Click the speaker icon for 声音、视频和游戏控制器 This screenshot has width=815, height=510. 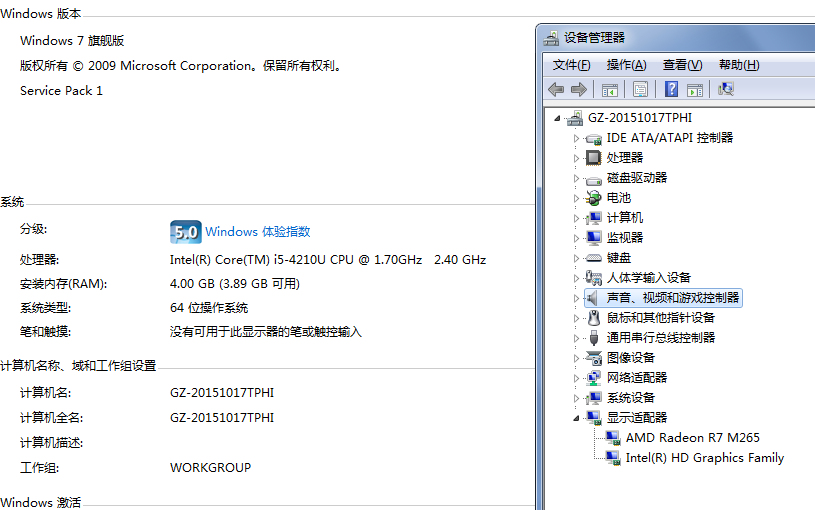point(592,298)
